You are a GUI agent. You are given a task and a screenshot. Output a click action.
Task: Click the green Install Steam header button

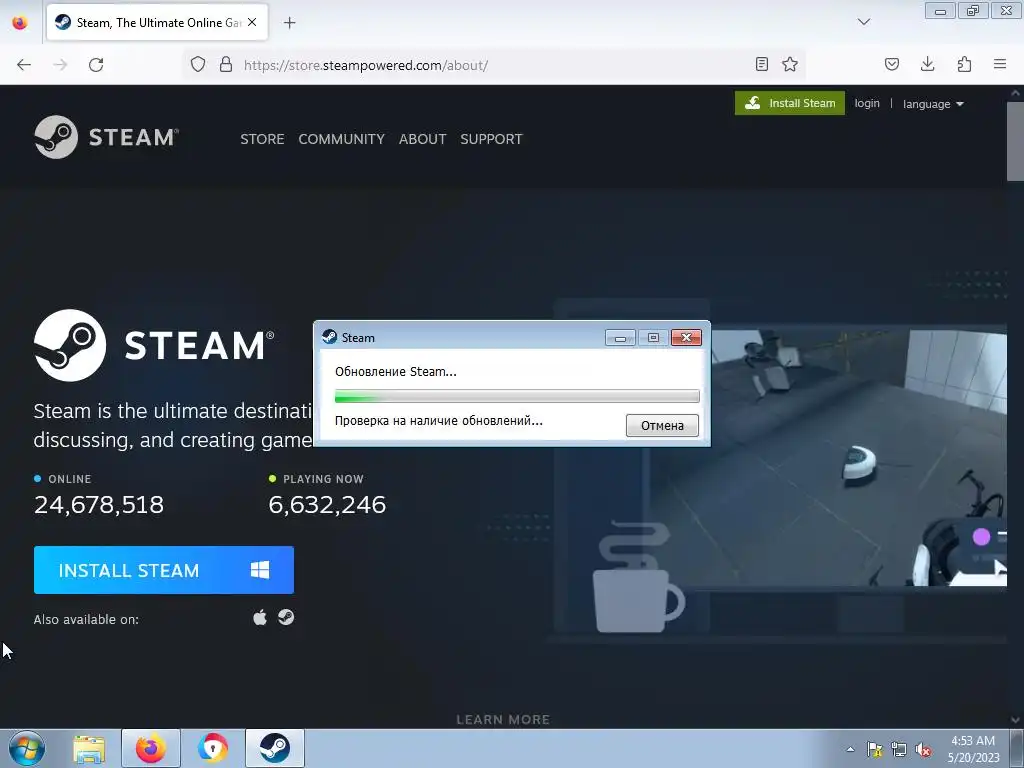(x=790, y=103)
